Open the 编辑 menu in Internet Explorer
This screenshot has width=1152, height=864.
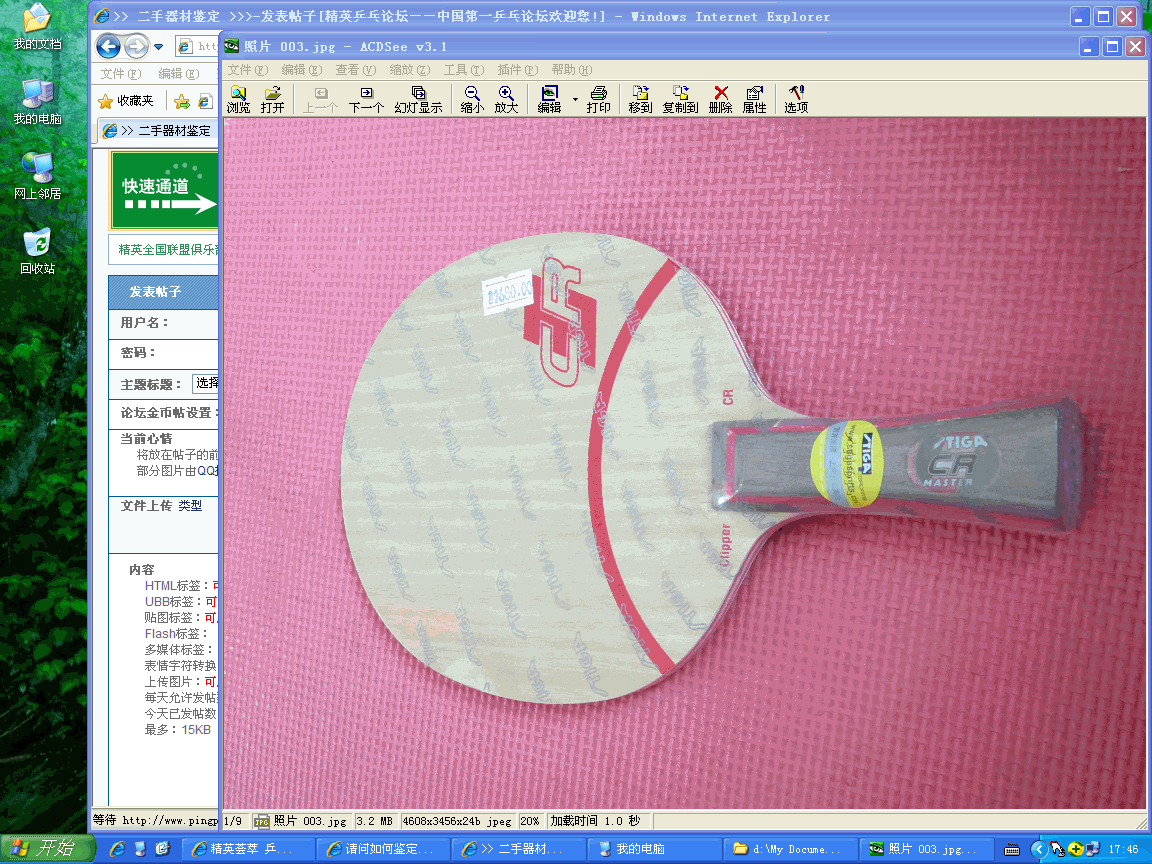(x=179, y=73)
